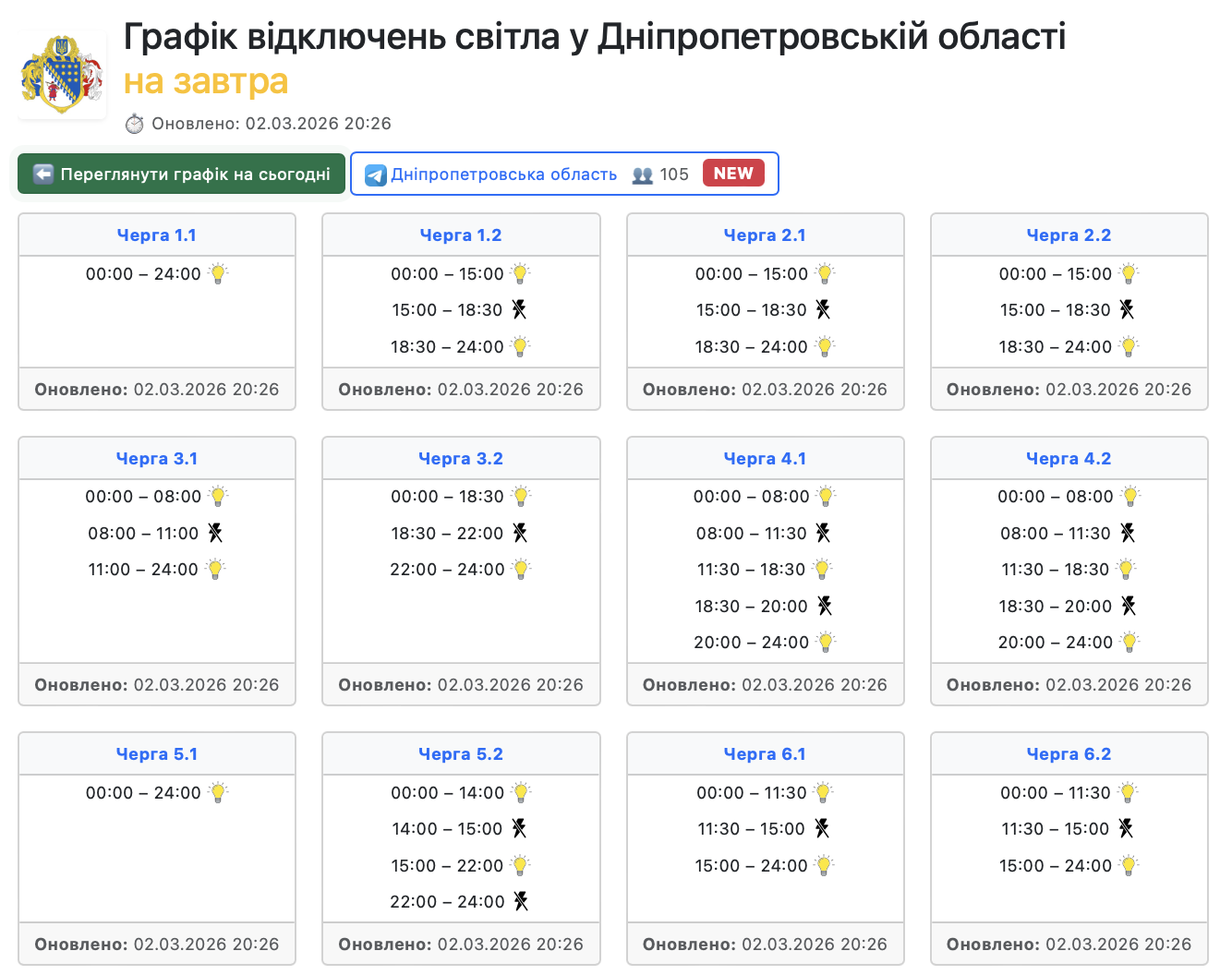Click the outage icon for 18:30 – 20:00 in Черга 4.2

[x=1129, y=606]
